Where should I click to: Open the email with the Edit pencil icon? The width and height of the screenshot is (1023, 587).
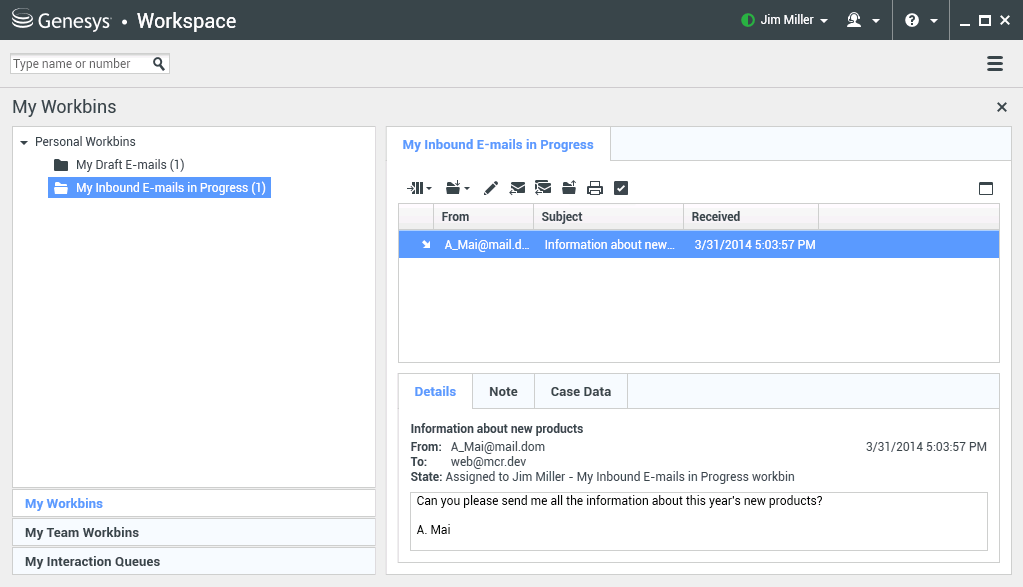[489, 187]
